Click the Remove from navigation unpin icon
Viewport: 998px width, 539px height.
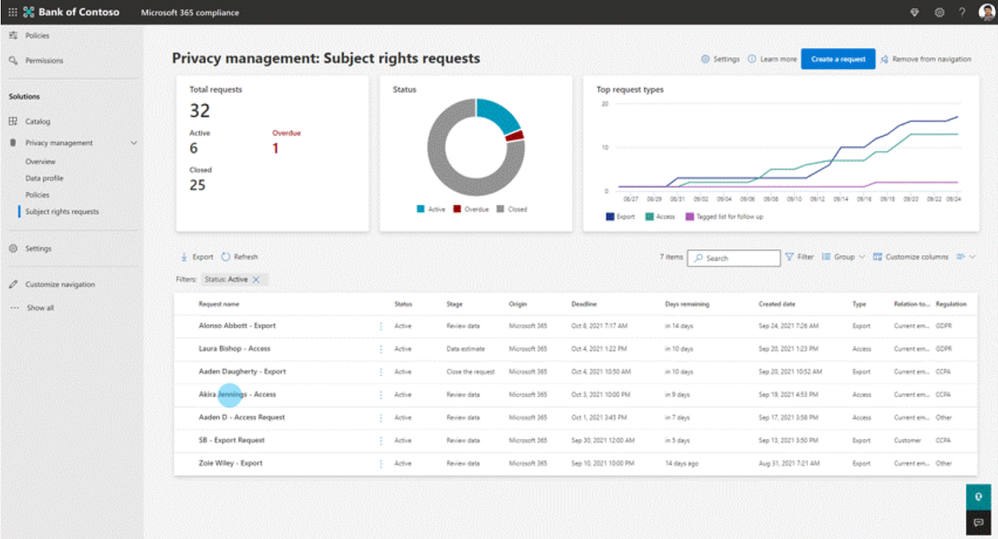coord(885,59)
